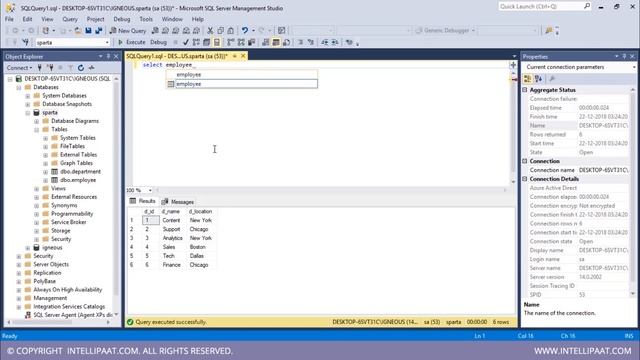Toggle IntelliSense Enabled button
The width and height of the screenshot is (640, 360).
tap(217, 42)
